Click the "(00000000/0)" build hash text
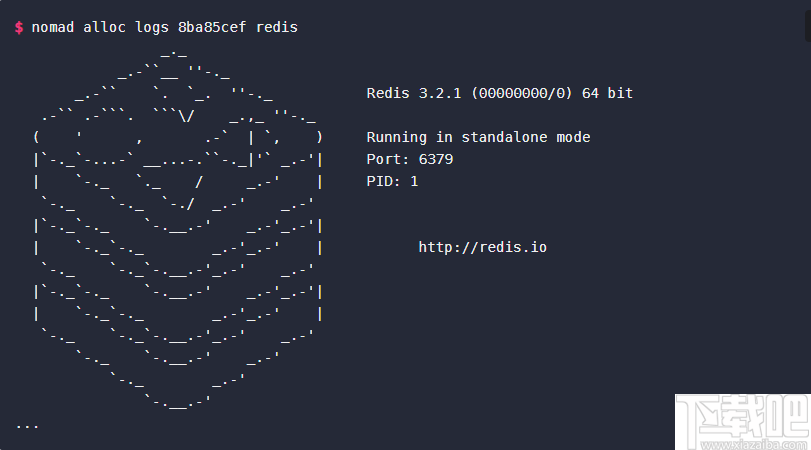 pyautogui.click(x=521, y=94)
